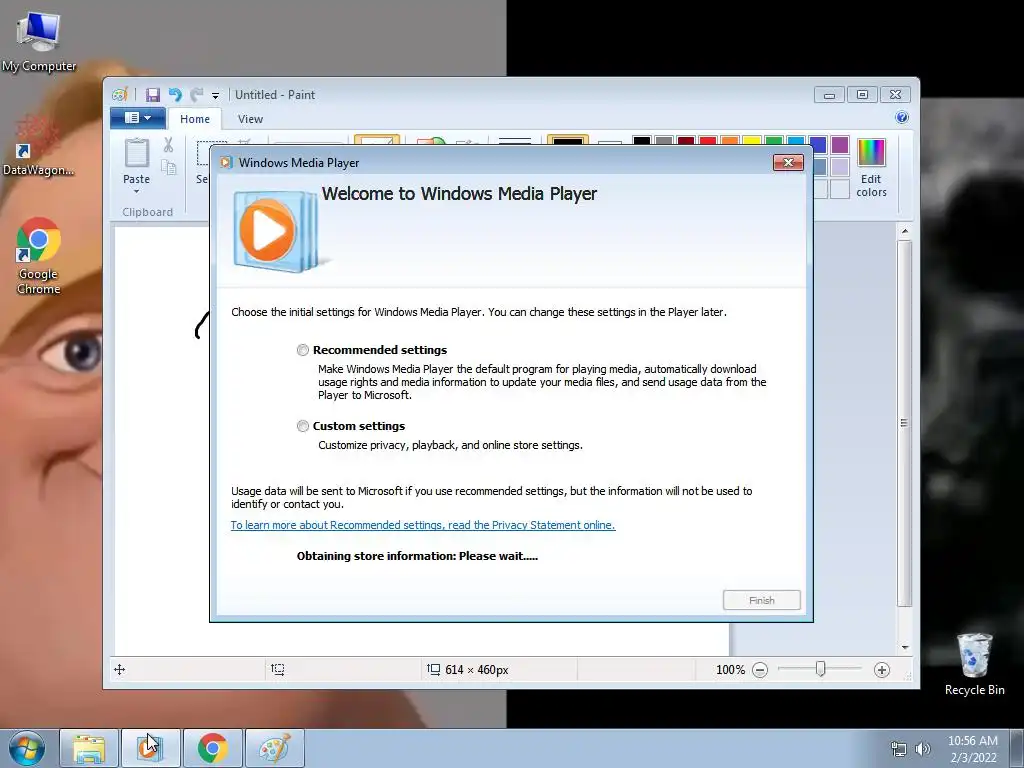Open Chrome from the taskbar

[212, 748]
